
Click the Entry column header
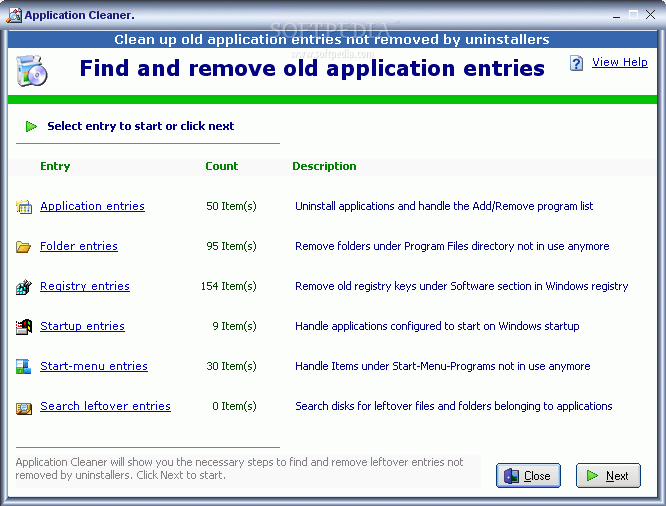coord(55,166)
